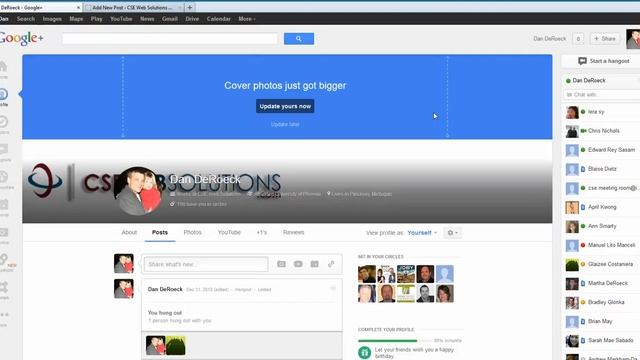Switch to the YouTube profile tab
This screenshot has height=360, width=640.
229,232
